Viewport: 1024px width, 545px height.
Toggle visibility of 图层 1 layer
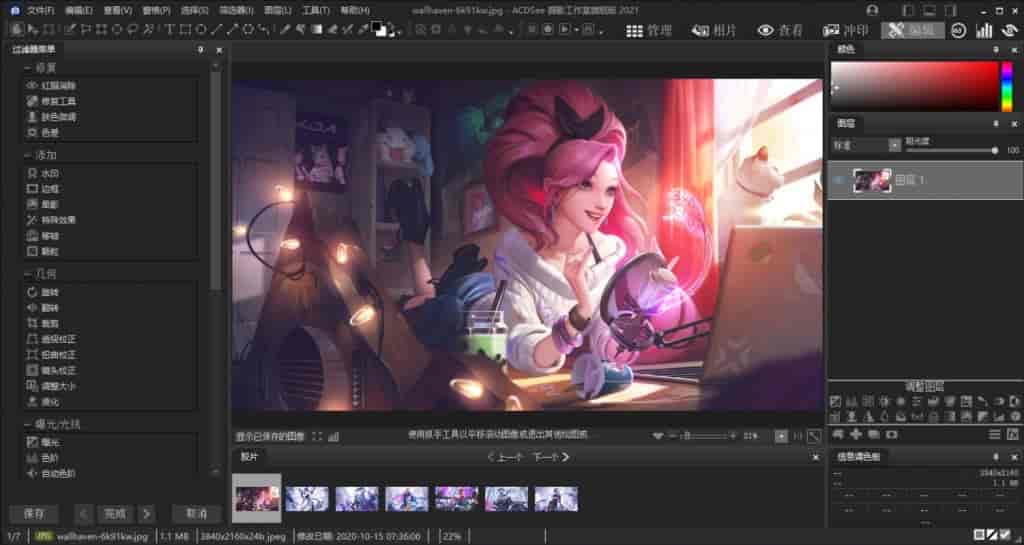tap(838, 181)
